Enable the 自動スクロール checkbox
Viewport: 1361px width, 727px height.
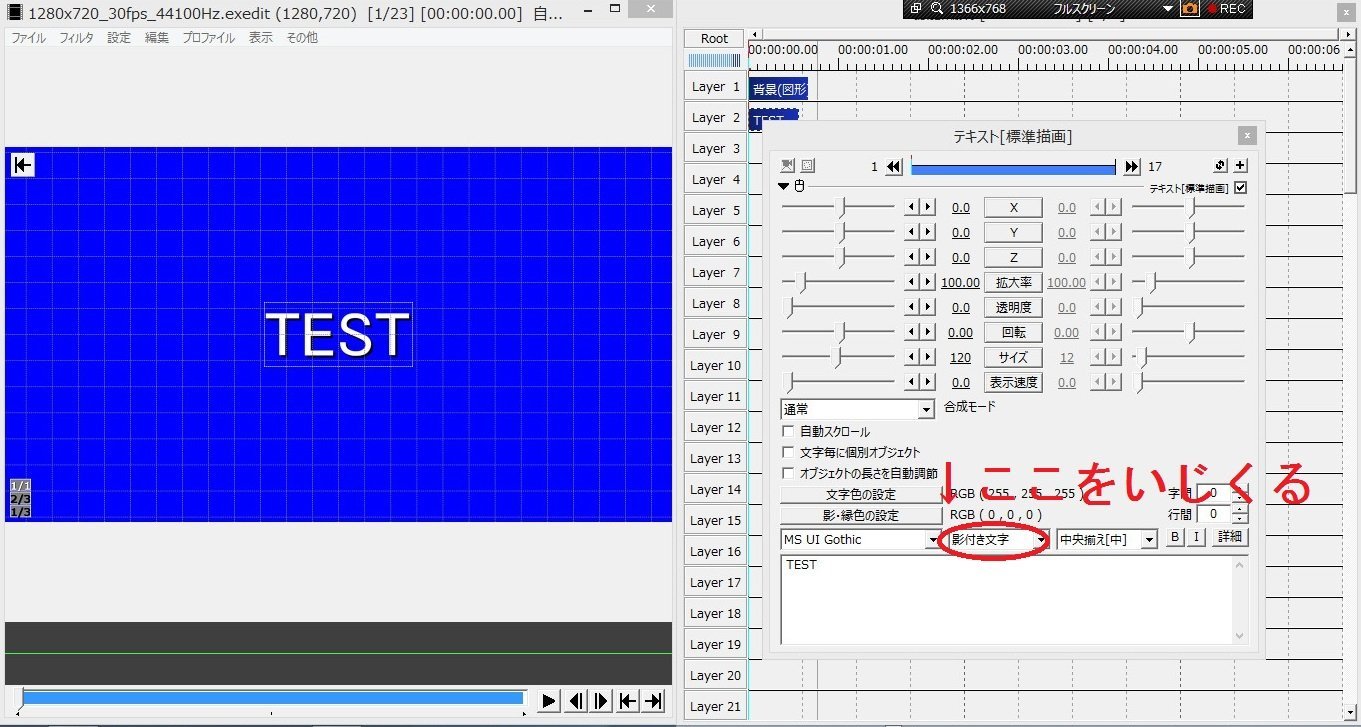pos(788,429)
